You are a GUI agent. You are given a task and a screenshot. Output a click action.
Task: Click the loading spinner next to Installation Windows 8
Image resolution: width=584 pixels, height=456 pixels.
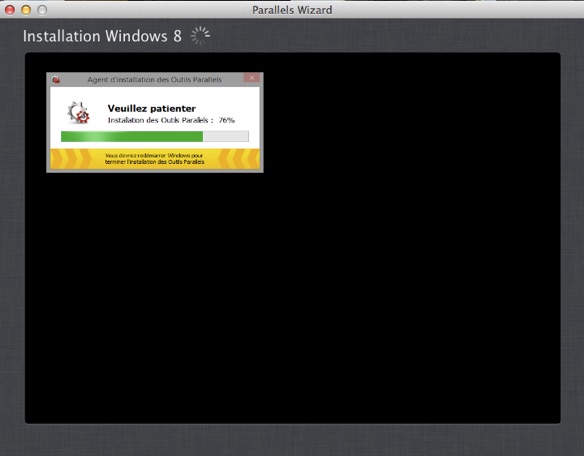coord(200,36)
